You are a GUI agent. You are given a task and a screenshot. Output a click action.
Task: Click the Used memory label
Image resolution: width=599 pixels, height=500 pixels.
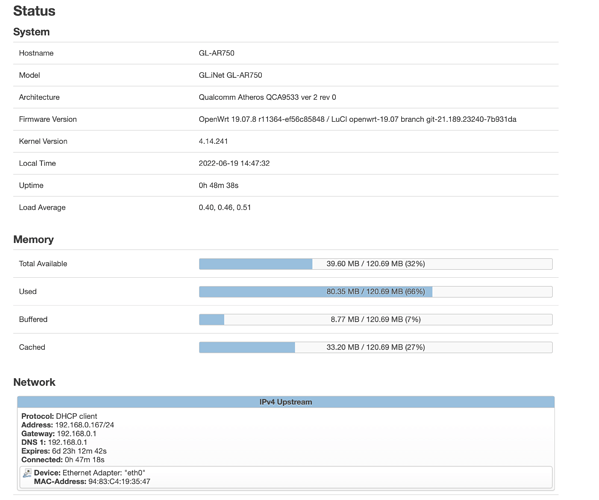coord(28,291)
